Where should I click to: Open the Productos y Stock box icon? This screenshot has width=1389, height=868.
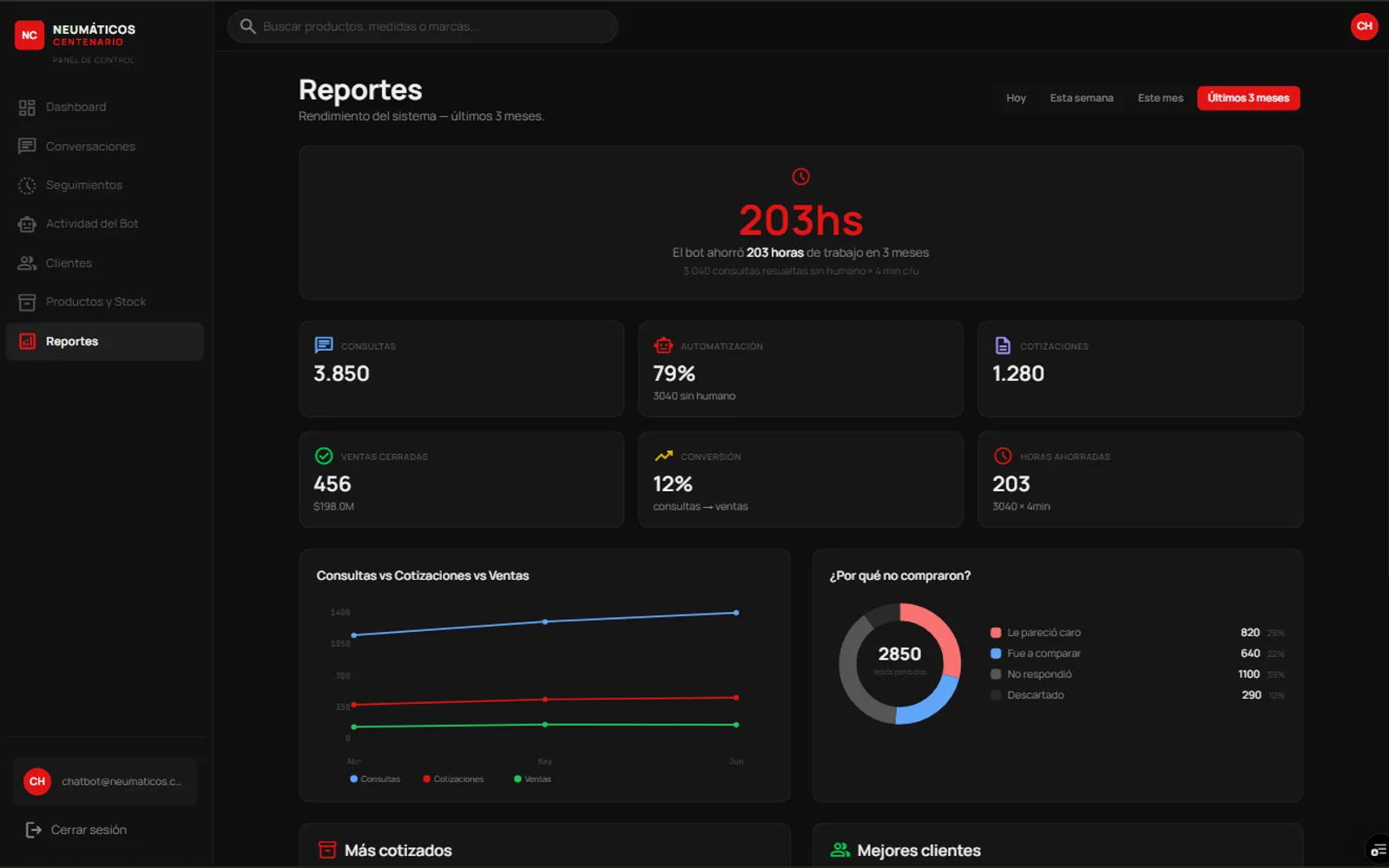pos(27,302)
